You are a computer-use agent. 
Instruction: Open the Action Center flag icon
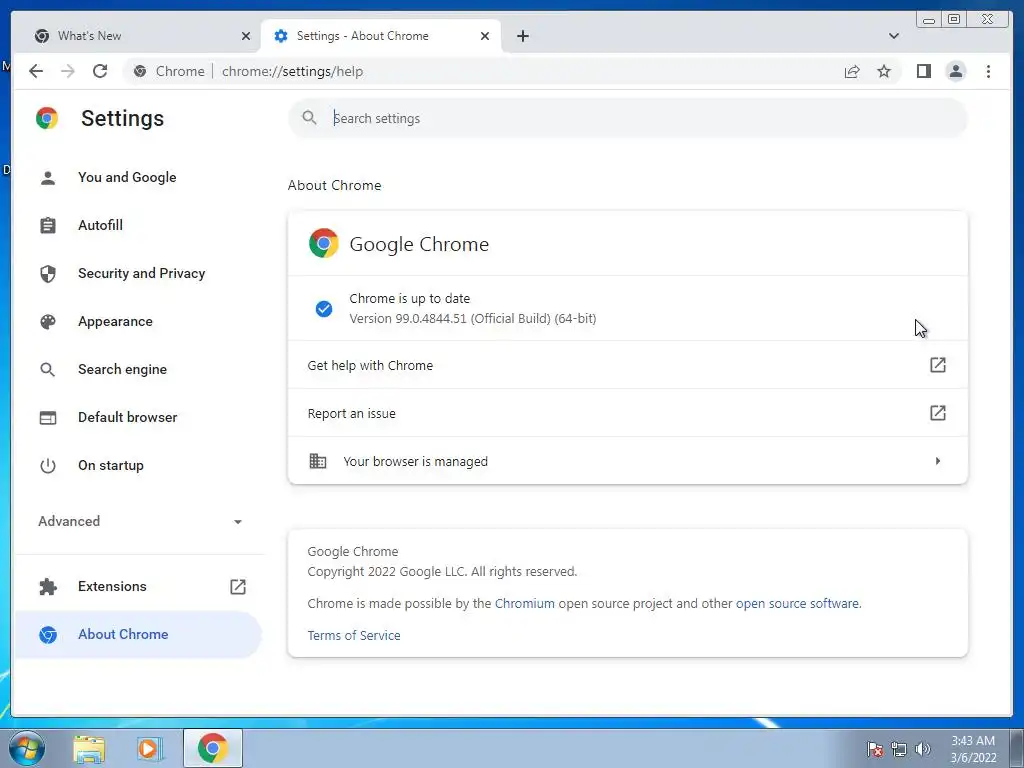tap(875, 749)
